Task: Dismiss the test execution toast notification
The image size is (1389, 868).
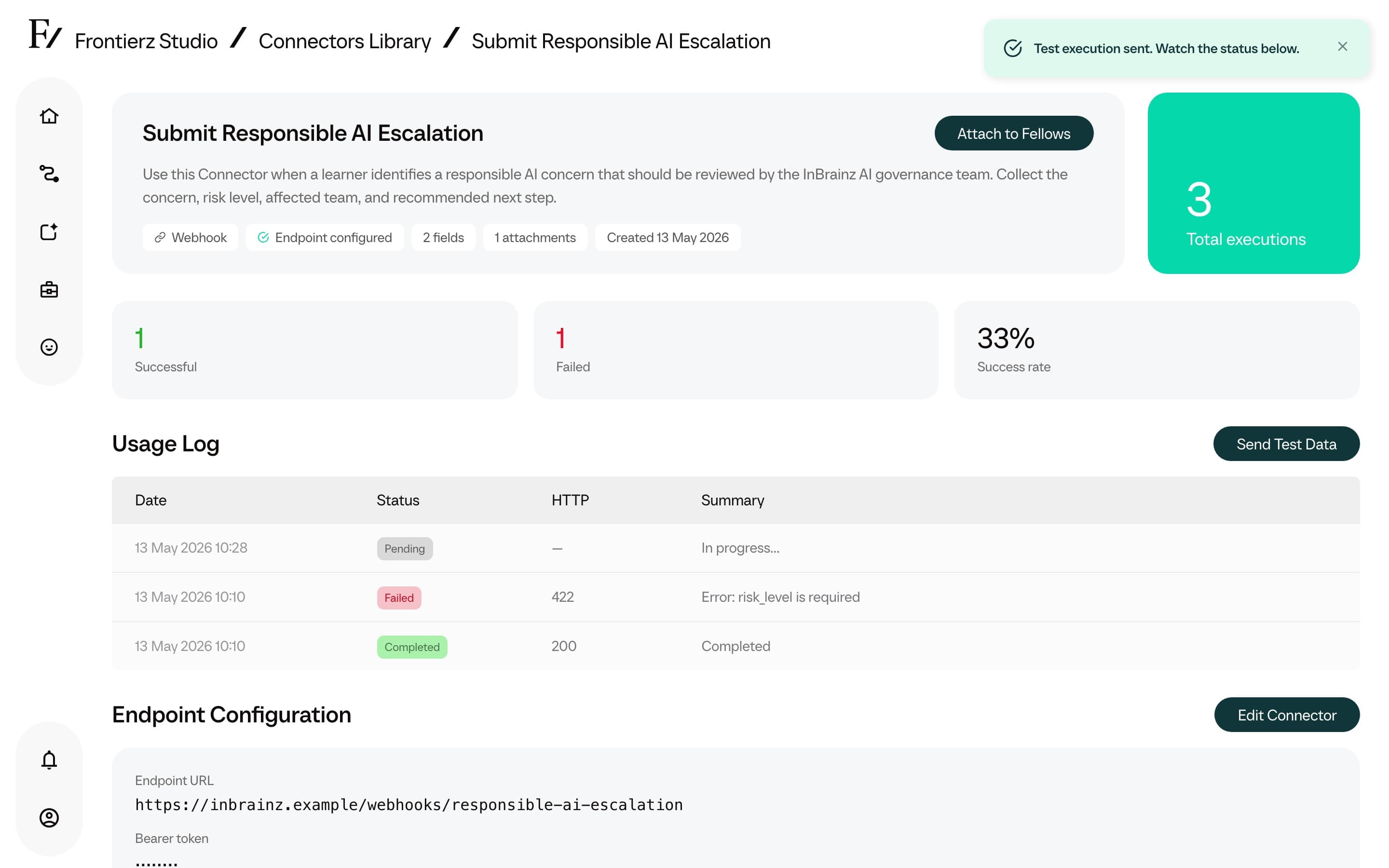Action: click(x=1342, y=46)
